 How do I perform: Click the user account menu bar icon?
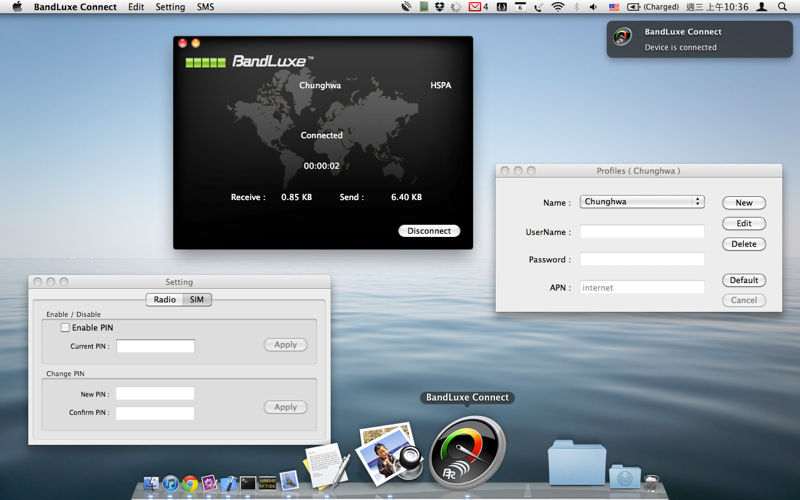coord(761,7)
